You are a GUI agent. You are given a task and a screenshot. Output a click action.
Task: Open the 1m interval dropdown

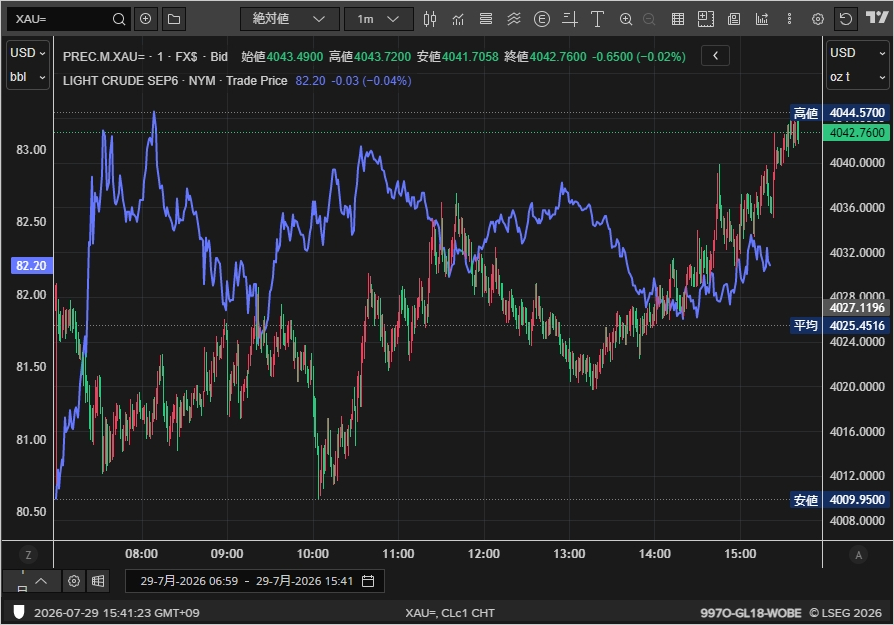[379, 19]
